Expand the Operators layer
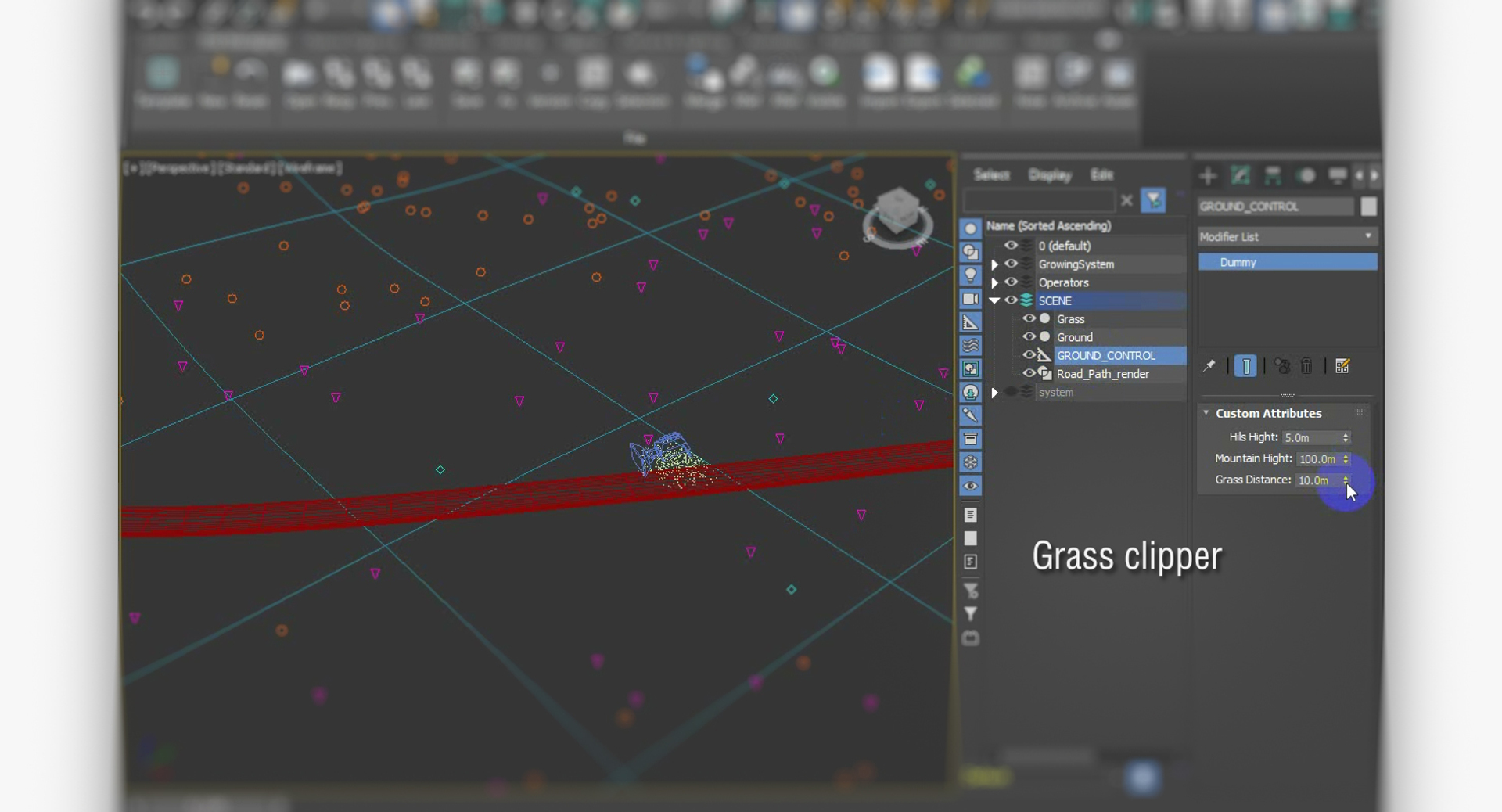 [x=995, y=282]
